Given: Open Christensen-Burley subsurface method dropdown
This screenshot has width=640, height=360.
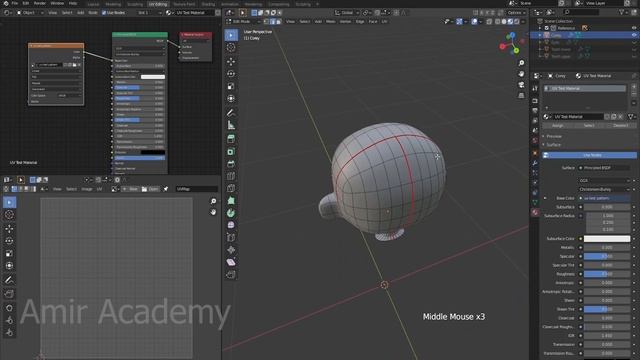Looking at the screenshot, I should click(604, 189).
